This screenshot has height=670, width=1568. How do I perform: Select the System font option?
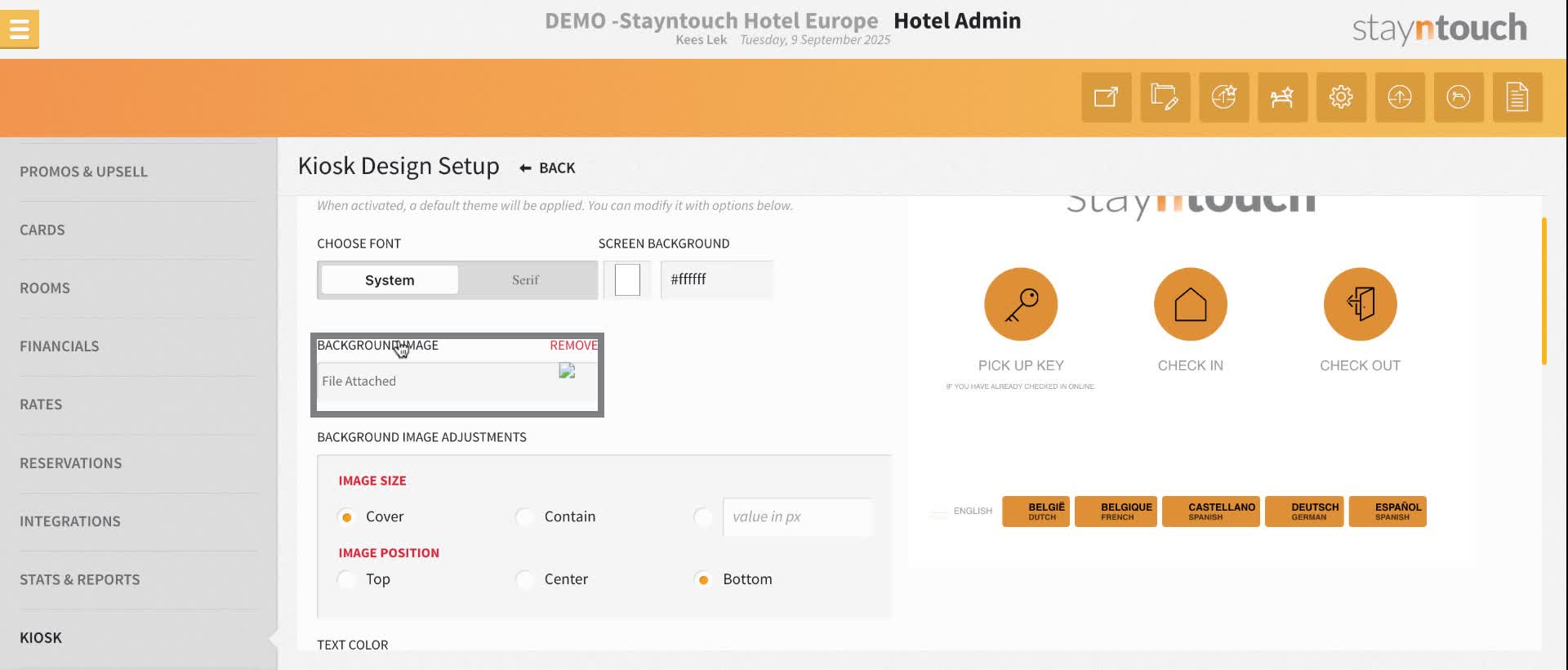[390, 280]
